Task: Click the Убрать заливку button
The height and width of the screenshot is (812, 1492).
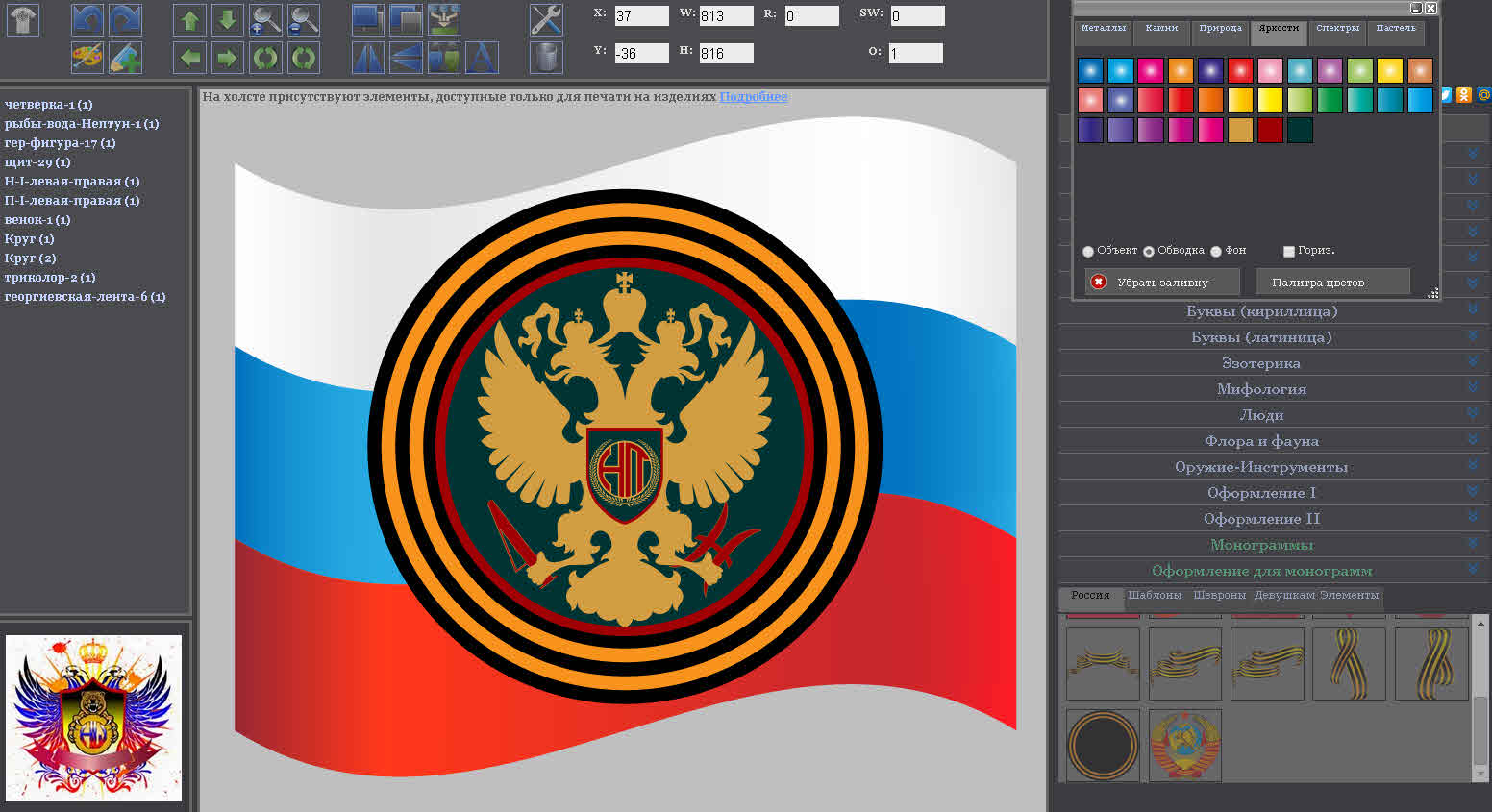Action: click(1160, 282)
